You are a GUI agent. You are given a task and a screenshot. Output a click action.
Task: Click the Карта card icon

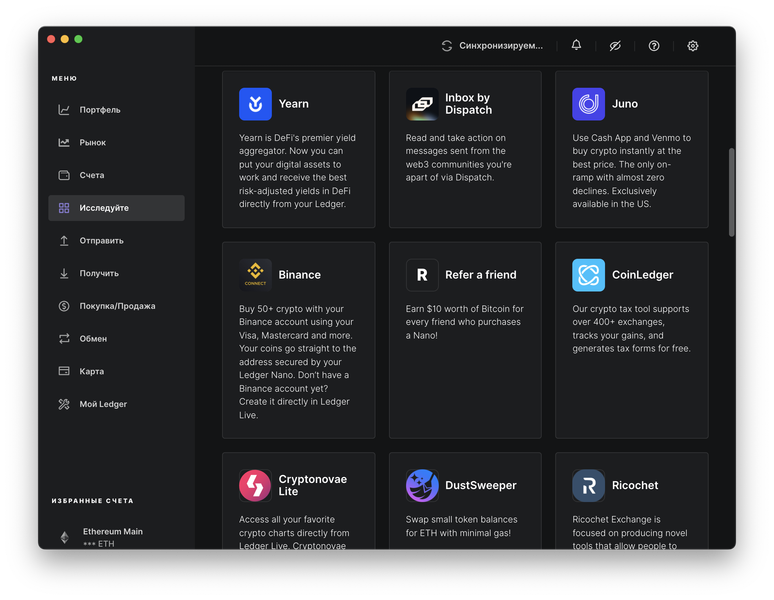[x=64, y=371]
